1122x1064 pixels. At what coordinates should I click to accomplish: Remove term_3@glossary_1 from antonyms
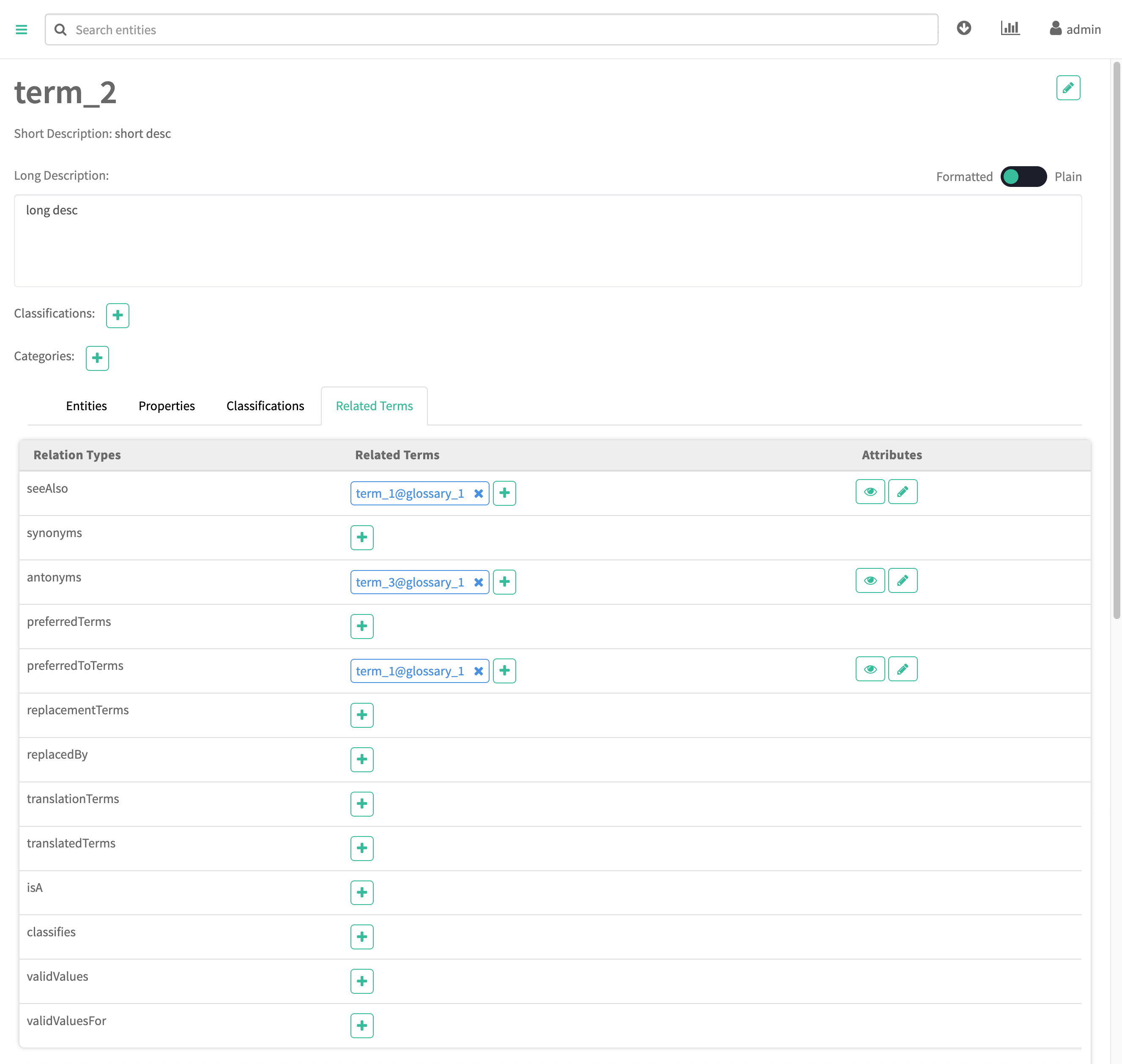coord(479,582)
